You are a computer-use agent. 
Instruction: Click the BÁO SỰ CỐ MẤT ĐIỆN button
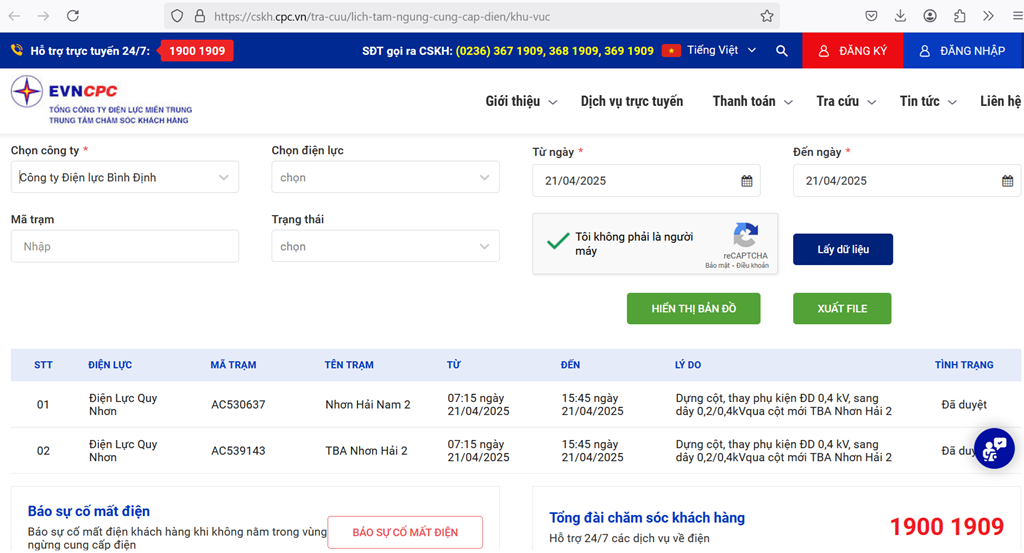tap(405, 532)
